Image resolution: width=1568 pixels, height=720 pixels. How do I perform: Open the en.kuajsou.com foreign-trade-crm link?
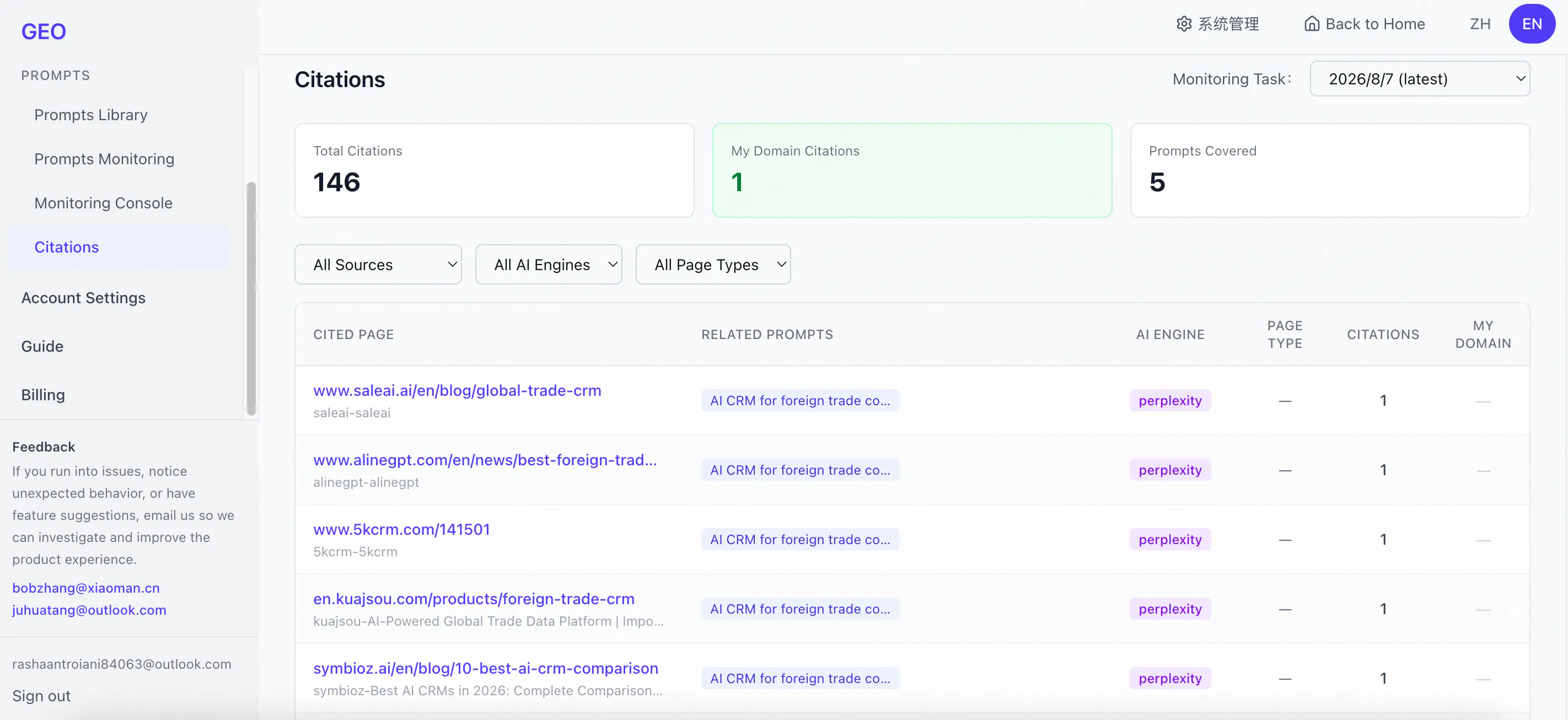tap(474, 599)
